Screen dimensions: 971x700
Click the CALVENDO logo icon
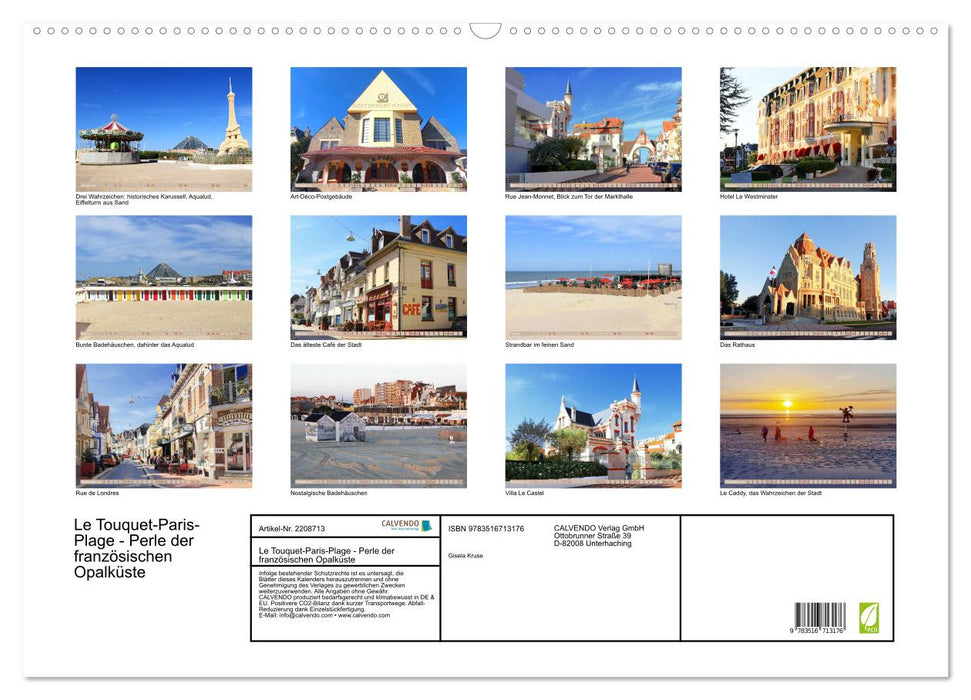(425, 526)
